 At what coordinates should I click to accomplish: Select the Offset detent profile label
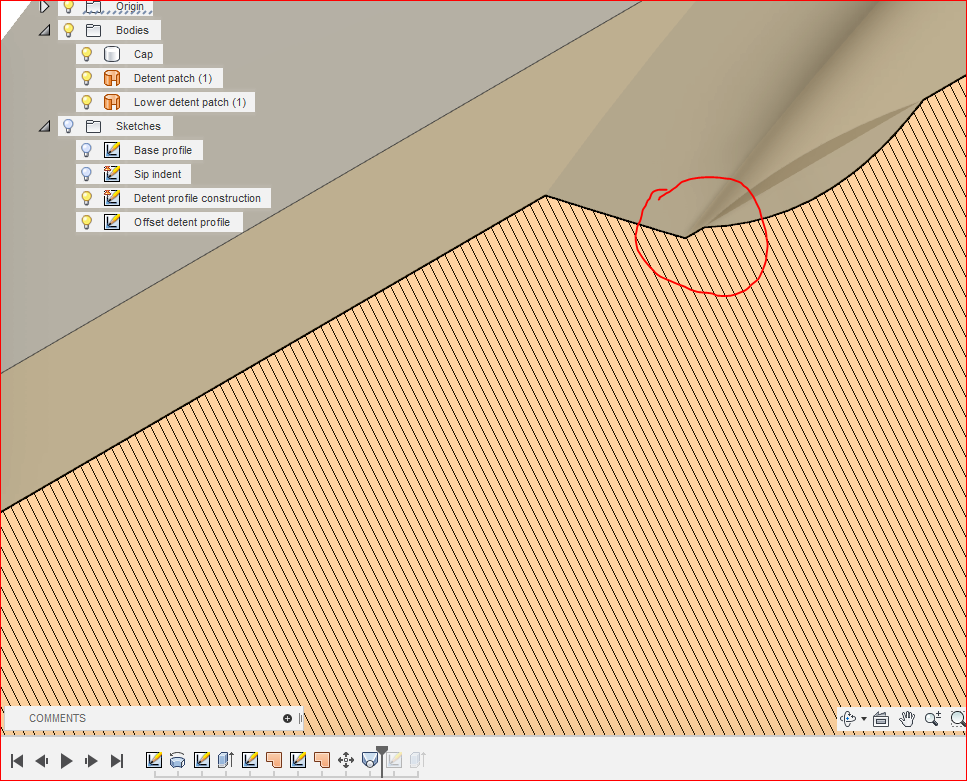click(x=182, y=223)
